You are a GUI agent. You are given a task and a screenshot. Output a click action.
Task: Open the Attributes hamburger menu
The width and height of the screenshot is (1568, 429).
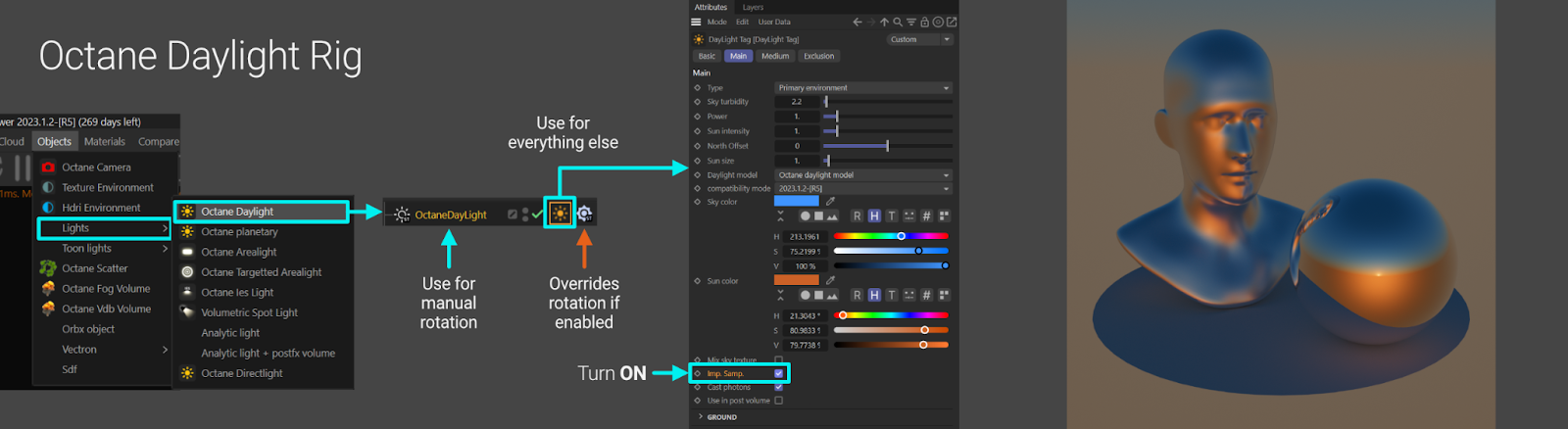[696, 22]
